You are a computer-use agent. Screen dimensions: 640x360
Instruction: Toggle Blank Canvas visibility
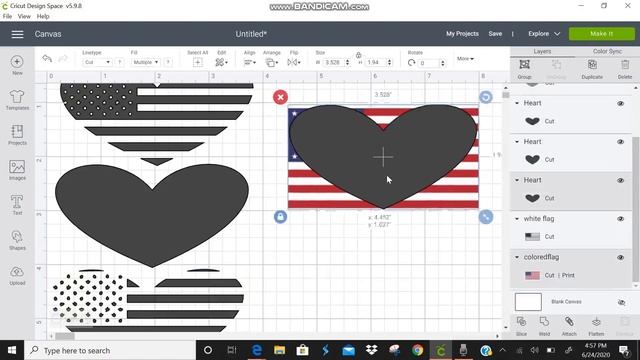pos(622,302)
